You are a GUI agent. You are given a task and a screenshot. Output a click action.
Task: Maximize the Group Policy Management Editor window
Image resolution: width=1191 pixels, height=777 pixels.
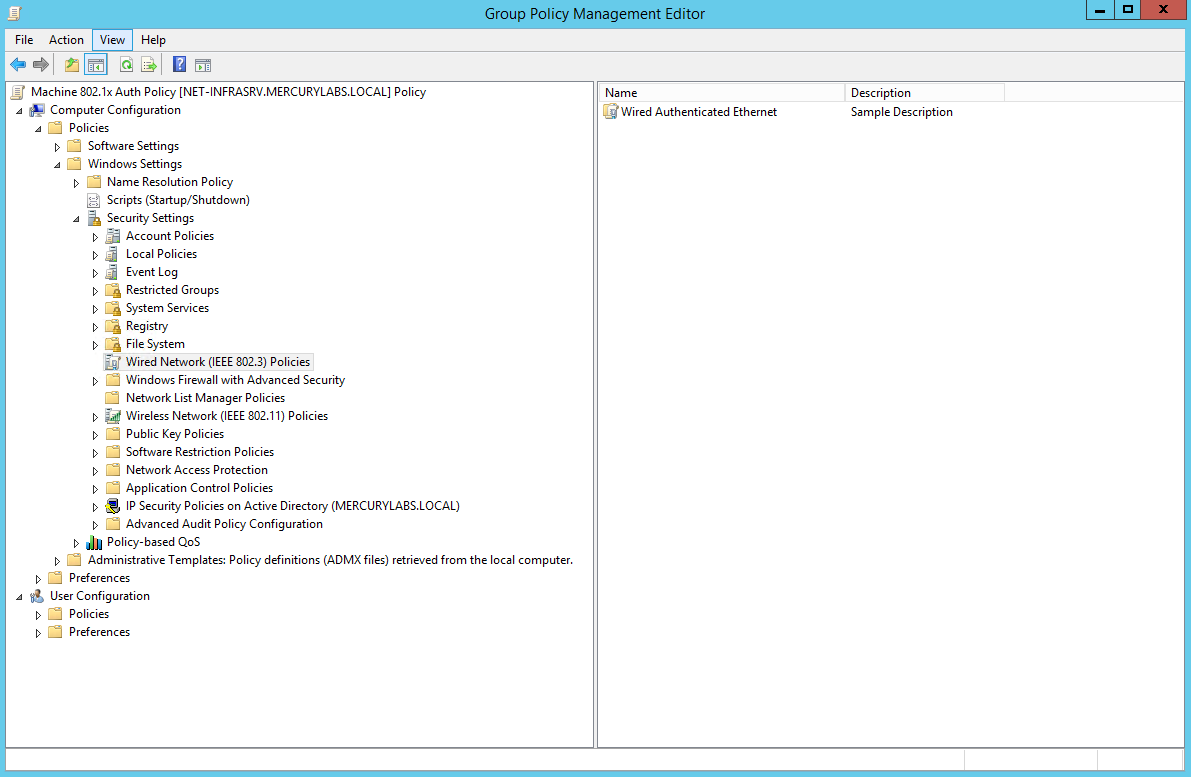tap(1128, 10)
